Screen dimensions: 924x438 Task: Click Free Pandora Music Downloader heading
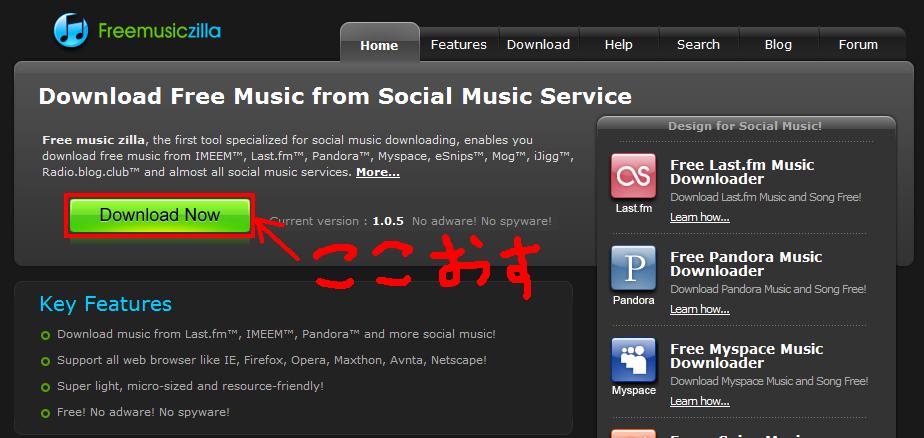746,264
